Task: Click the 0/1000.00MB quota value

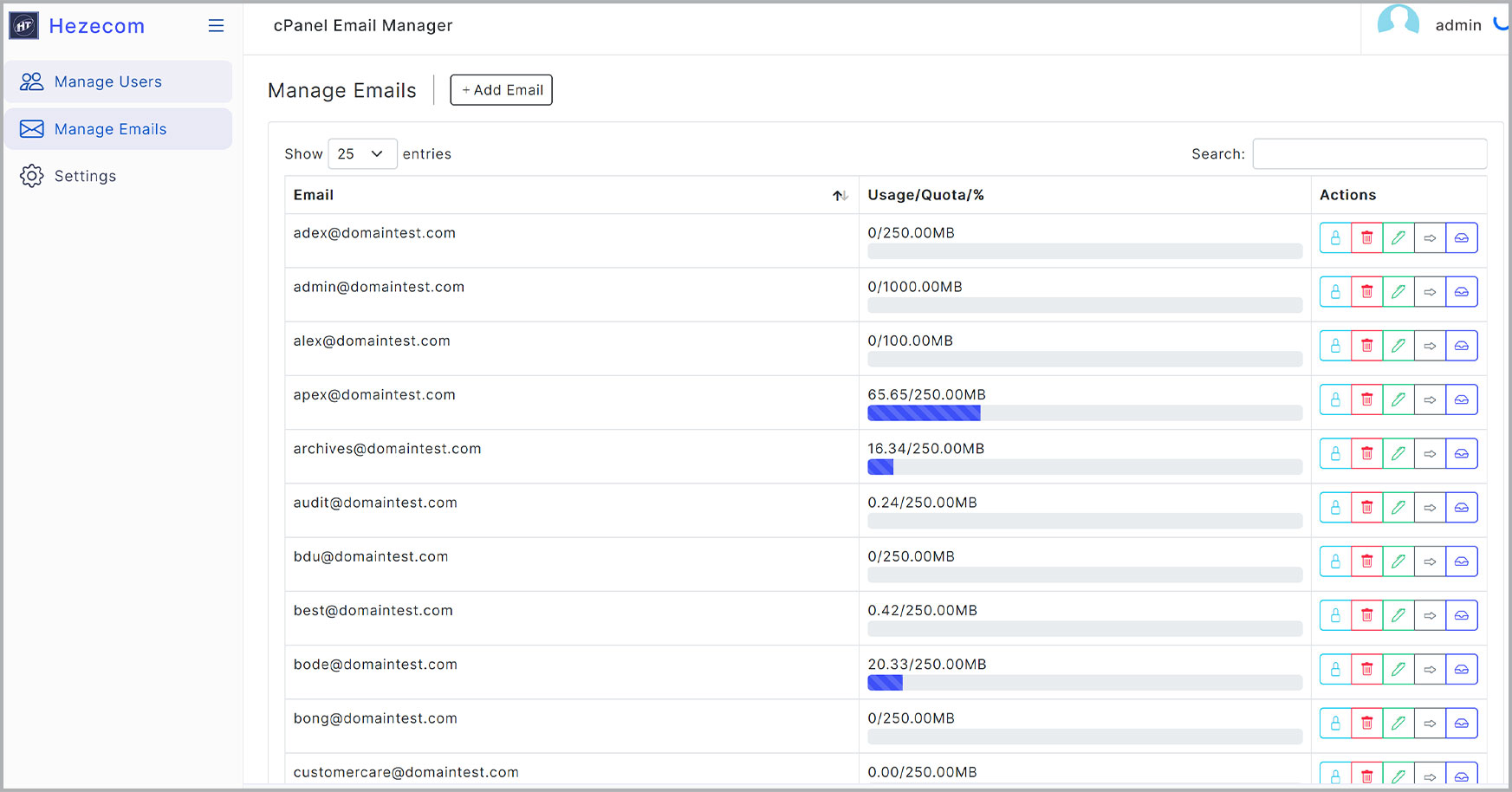Action: pos(915,287)
